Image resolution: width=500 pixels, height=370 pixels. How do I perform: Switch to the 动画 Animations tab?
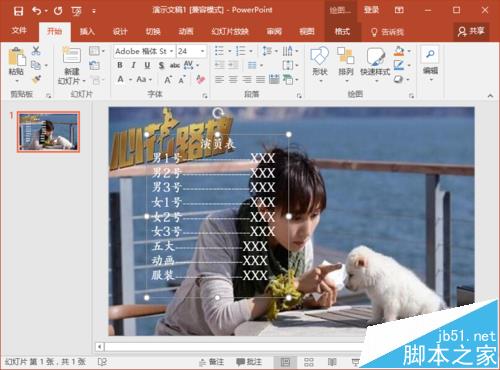click(186, 31)
